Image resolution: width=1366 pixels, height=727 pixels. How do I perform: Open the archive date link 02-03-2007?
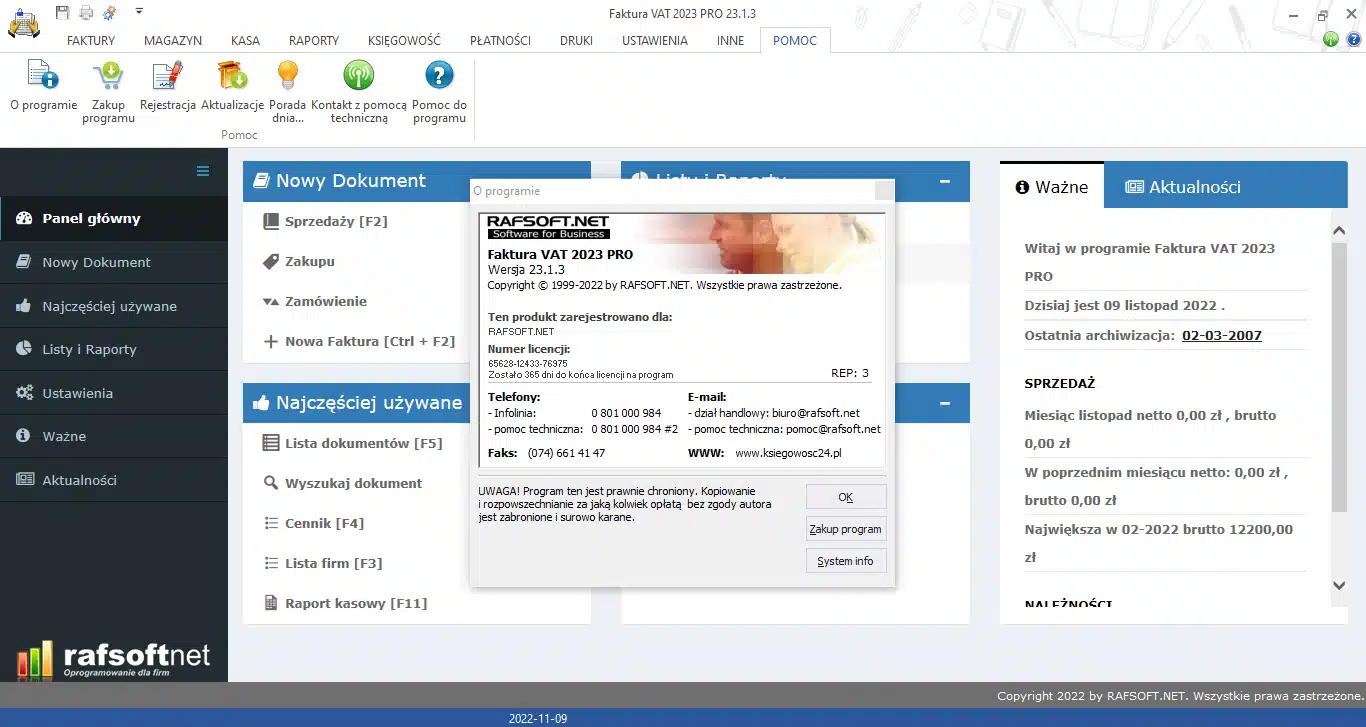1221,335
